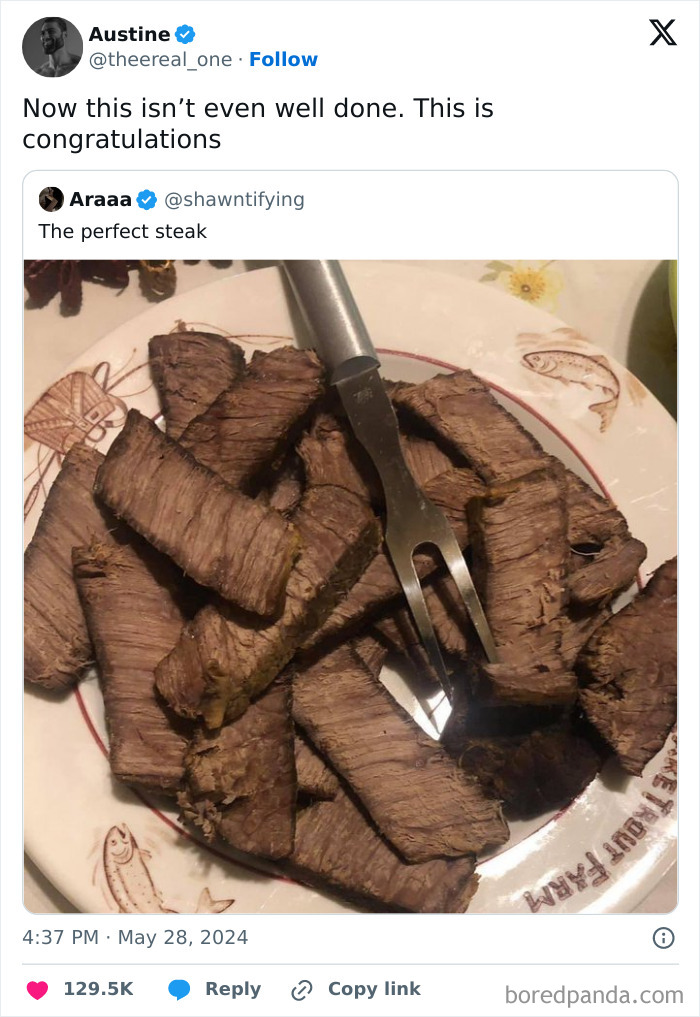Image resolution: width=700 pixels, height=1017 pixels.
Task: Open the steak photo to view full size
Action: [350, 580]
